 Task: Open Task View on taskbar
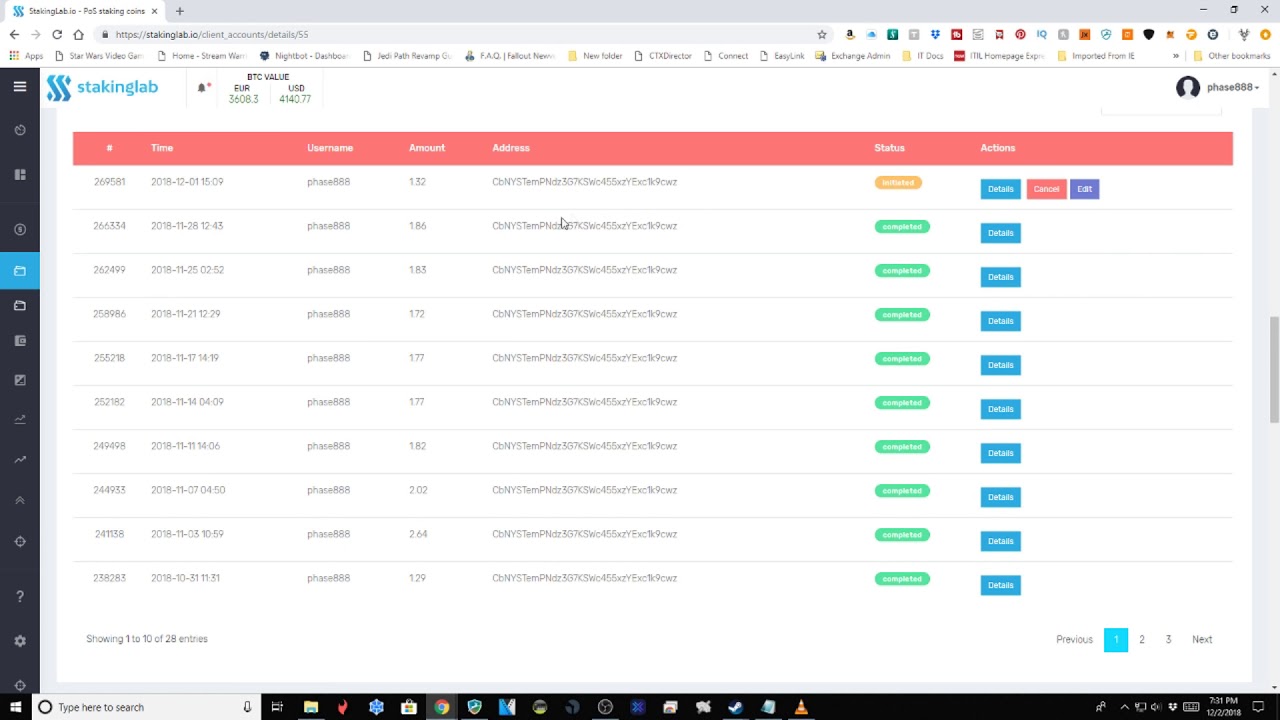coord(277,707)
